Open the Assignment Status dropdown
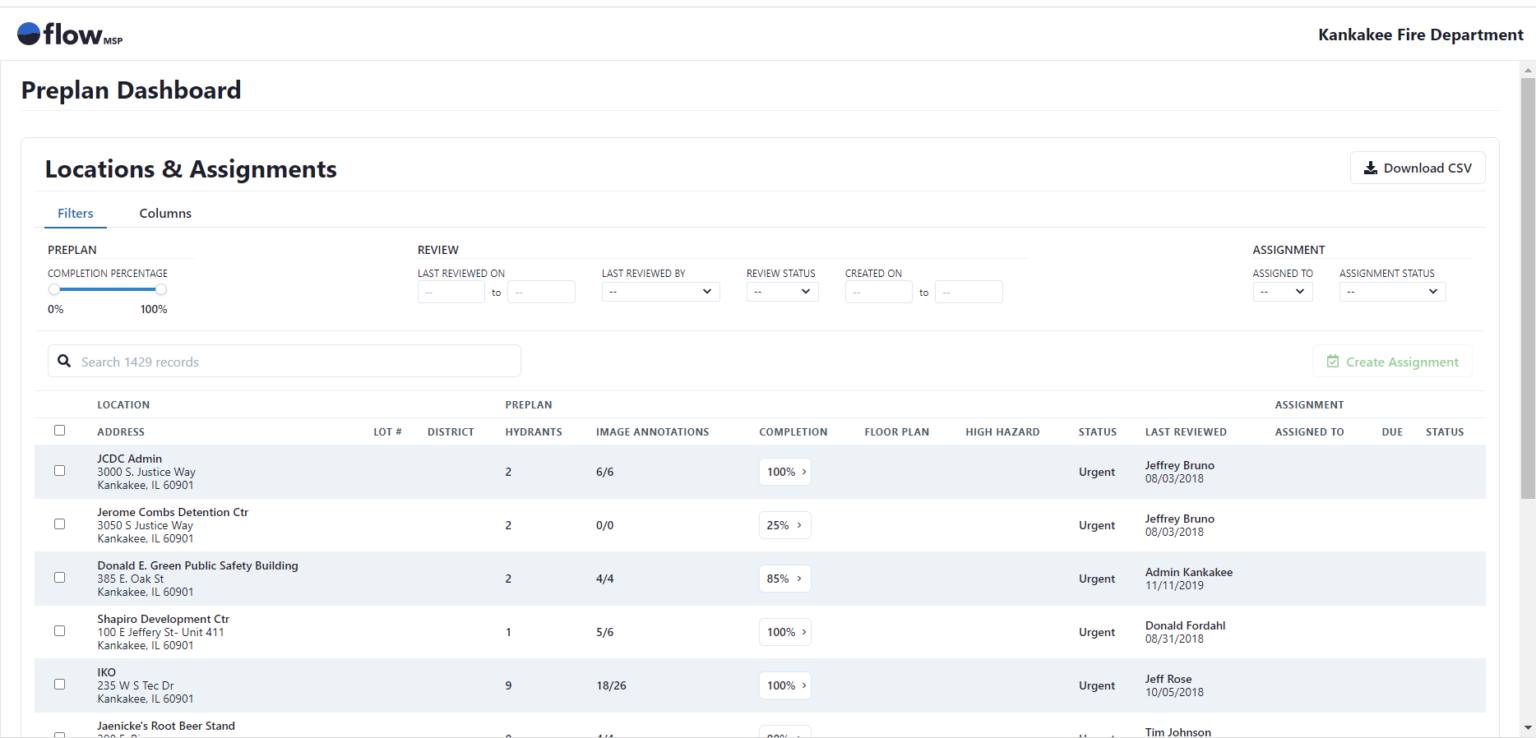Image resolution: width=1536 pixels, height=738 pixels. (x=1392, y=291)
